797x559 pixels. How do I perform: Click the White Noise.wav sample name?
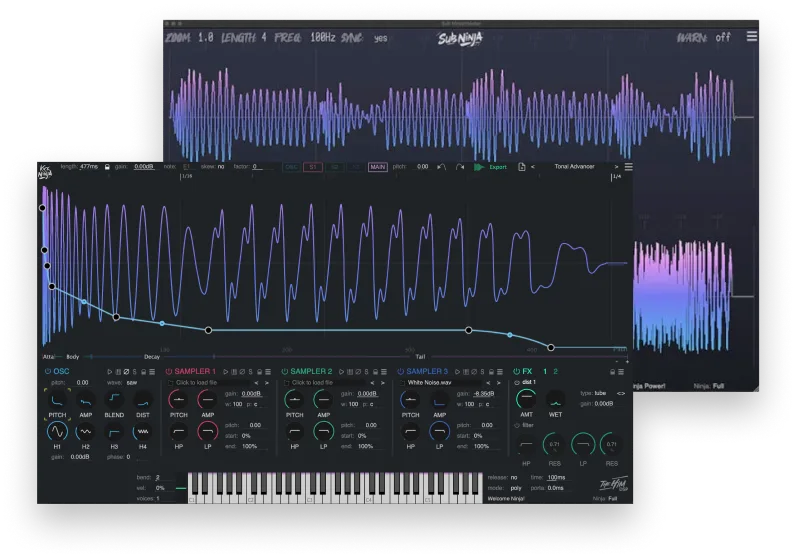(430, 383)
